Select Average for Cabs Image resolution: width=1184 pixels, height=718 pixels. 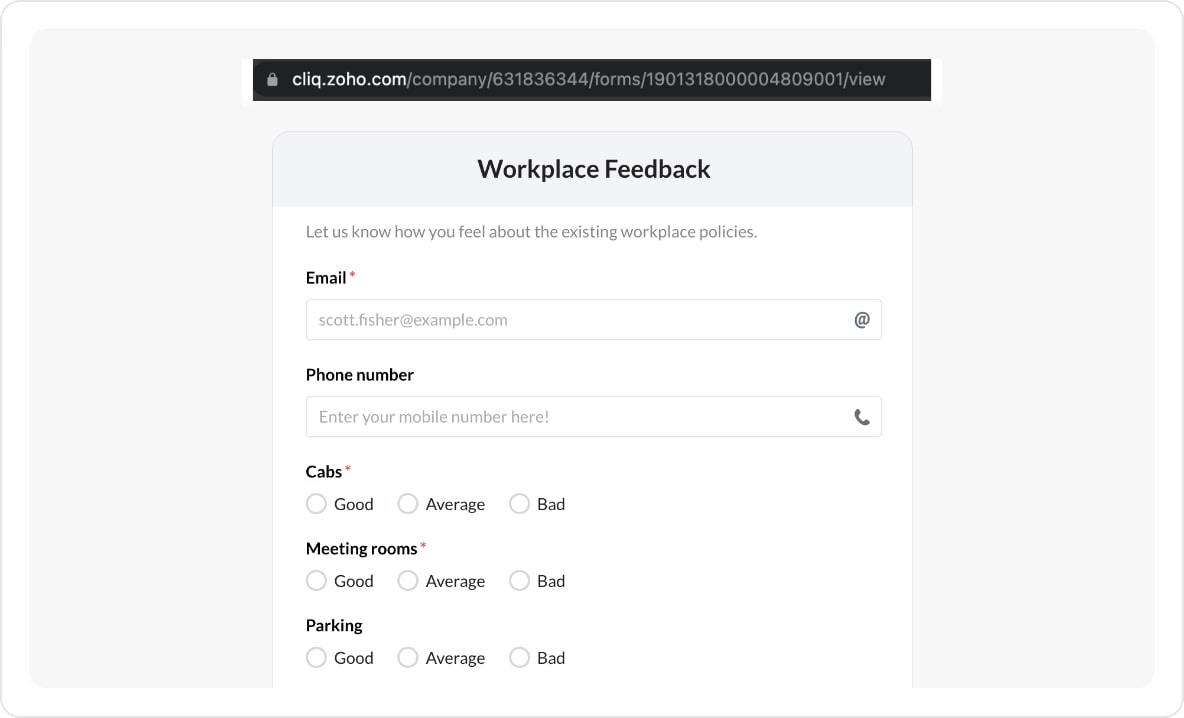coord(408,504)
